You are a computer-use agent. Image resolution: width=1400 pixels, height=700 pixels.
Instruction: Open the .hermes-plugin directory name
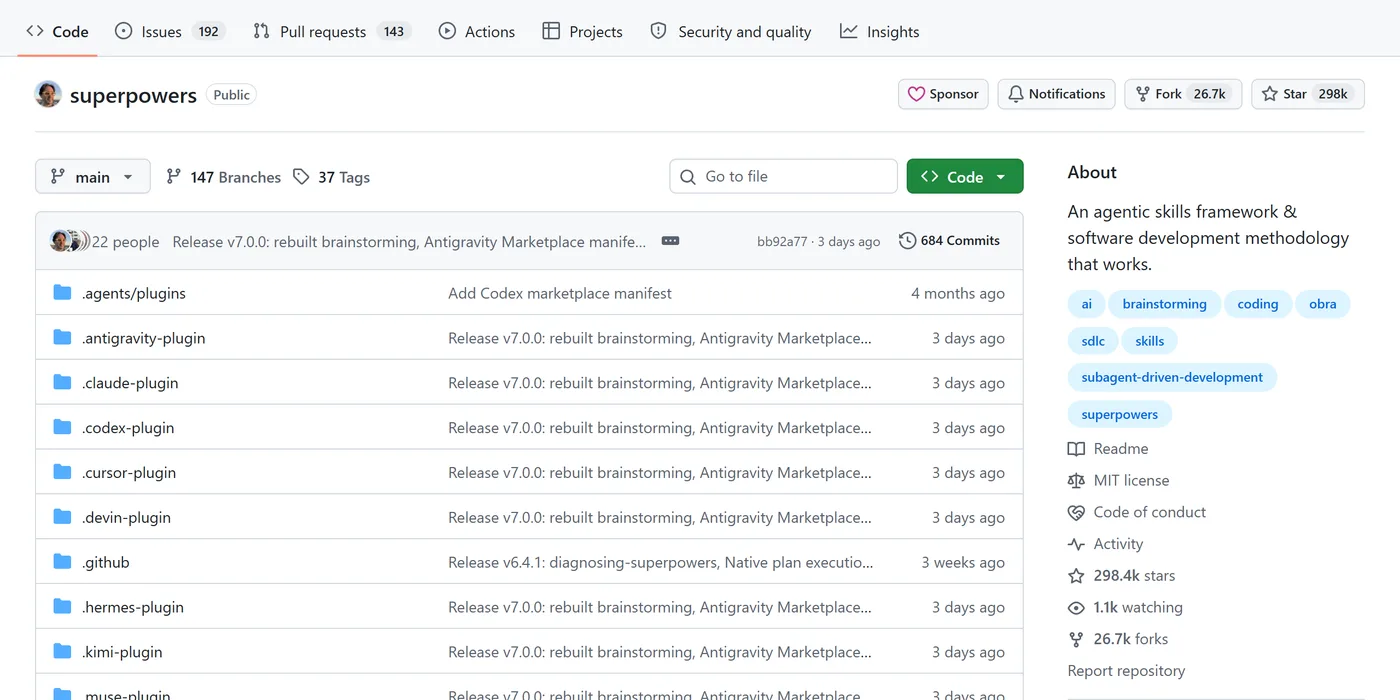click(x=133, y=607)
